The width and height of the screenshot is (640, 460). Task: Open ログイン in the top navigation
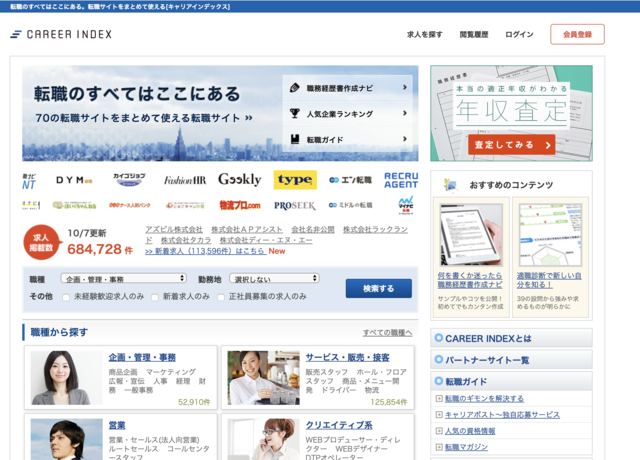coord(519,35)
